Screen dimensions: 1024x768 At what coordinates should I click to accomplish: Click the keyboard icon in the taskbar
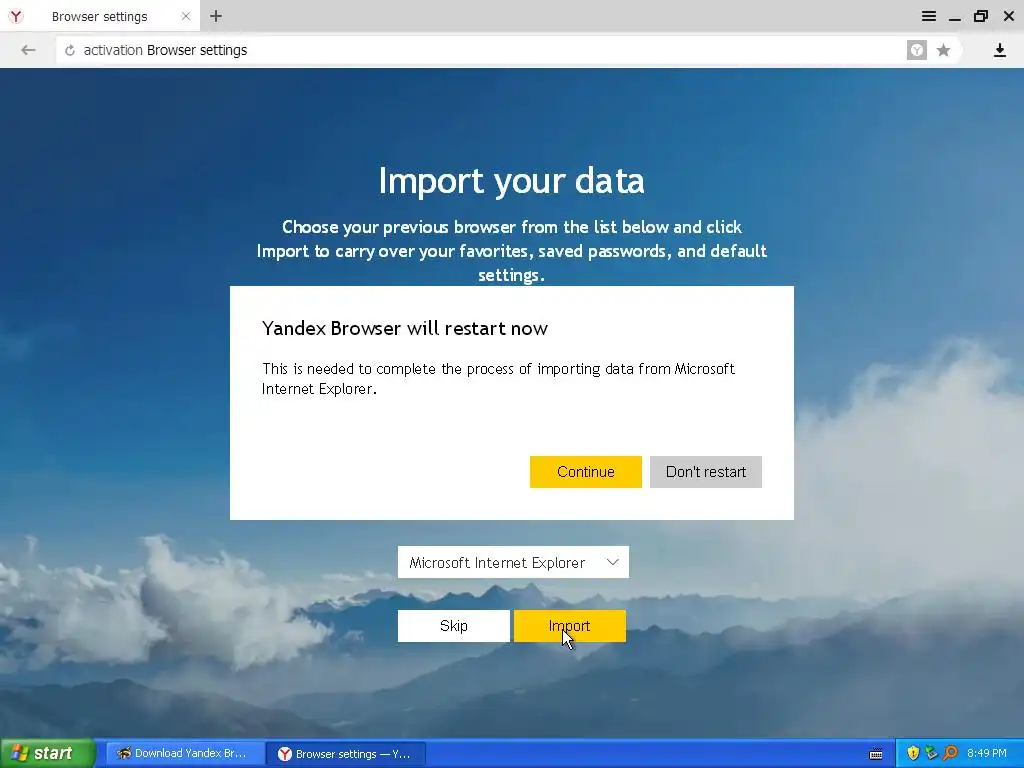(876, 754)
